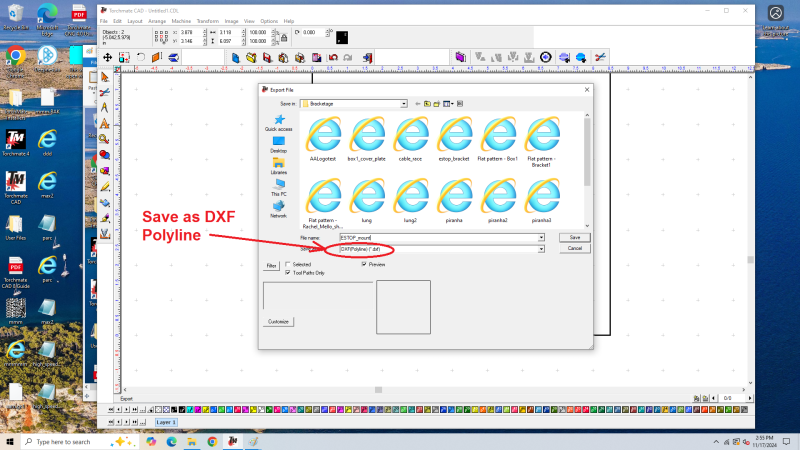Open This PC in dialog sidebar
The height and width of the screenshot is (450, 800).
click(x=279, y=188)
